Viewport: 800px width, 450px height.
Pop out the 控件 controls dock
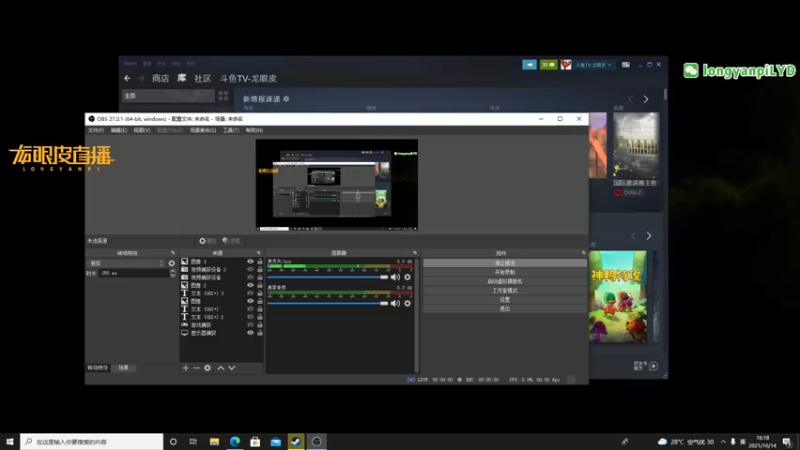[583, 253]
